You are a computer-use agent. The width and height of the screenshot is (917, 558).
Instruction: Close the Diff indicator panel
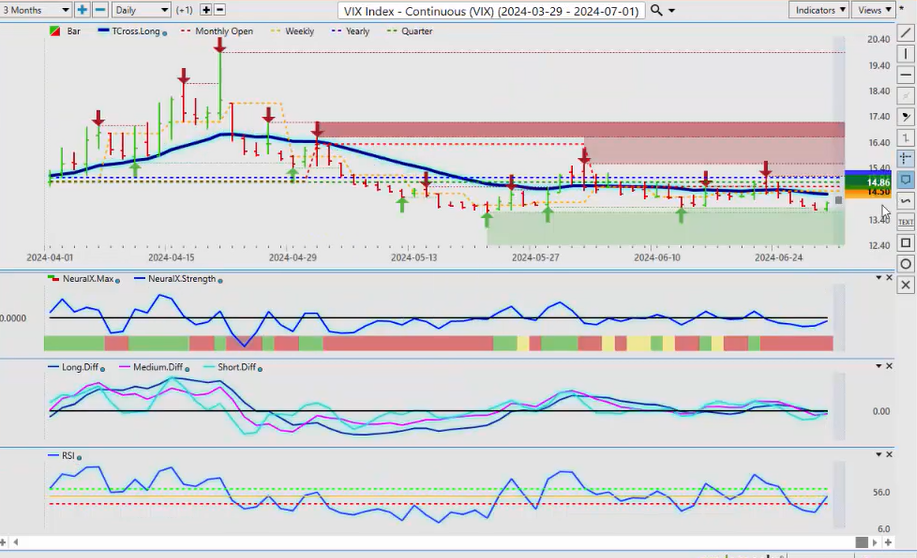[889, 366]
